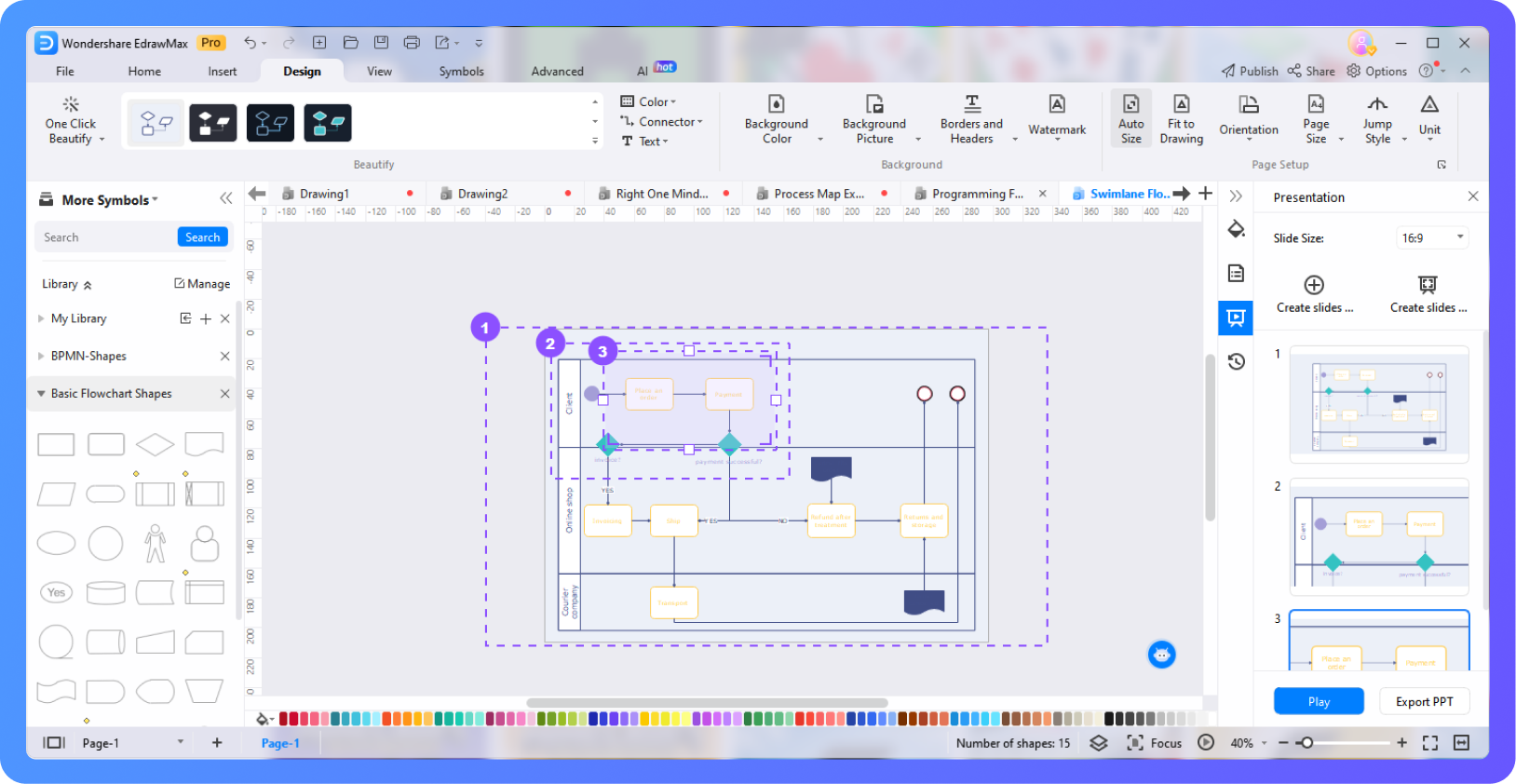Open the History clock icon in right sidebar
The image size is (1516, 784).
pyautogui.click(x=1236, y=361)
